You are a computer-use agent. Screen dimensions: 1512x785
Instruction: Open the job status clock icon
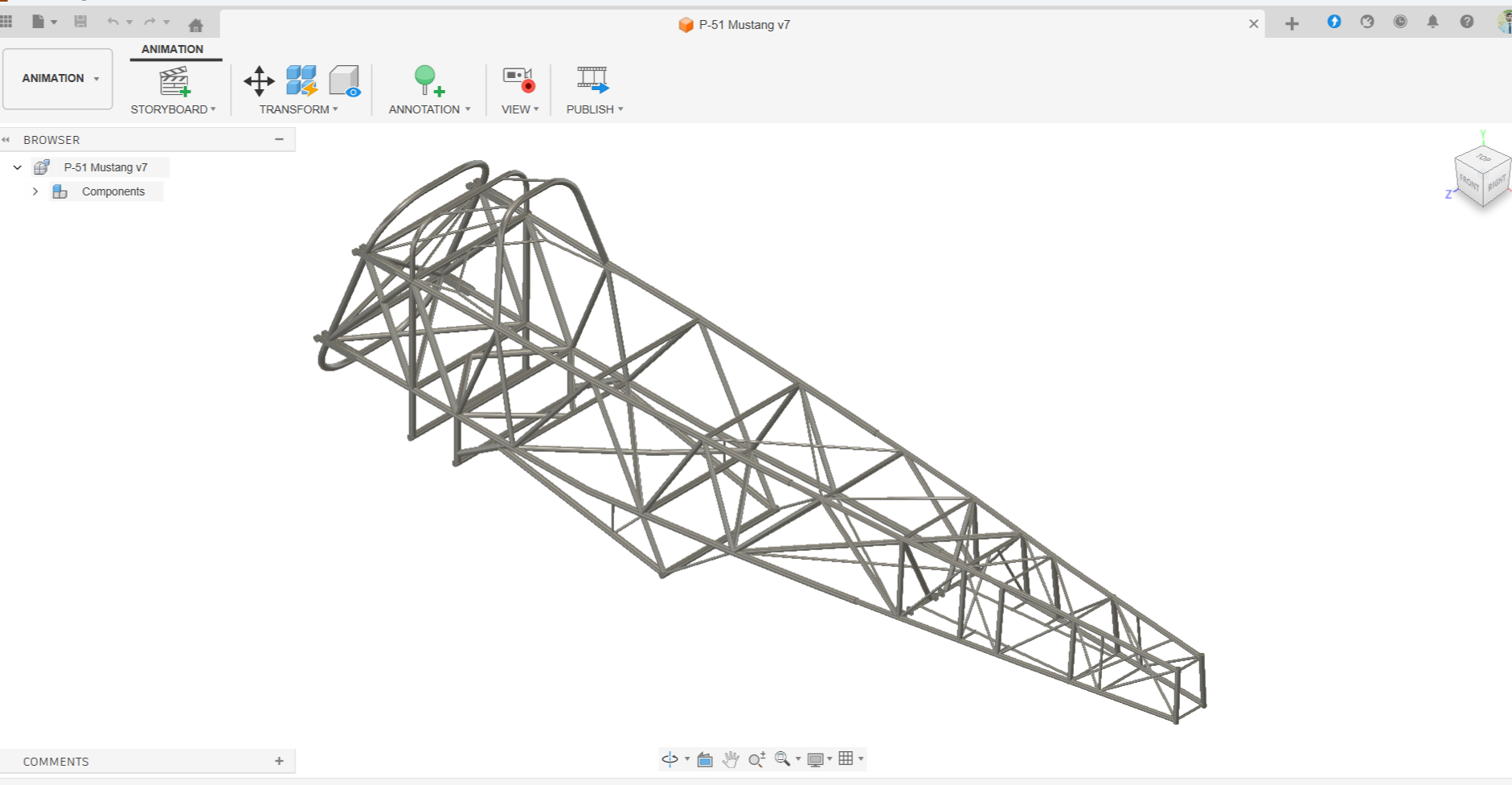(x=1400, y=22)
